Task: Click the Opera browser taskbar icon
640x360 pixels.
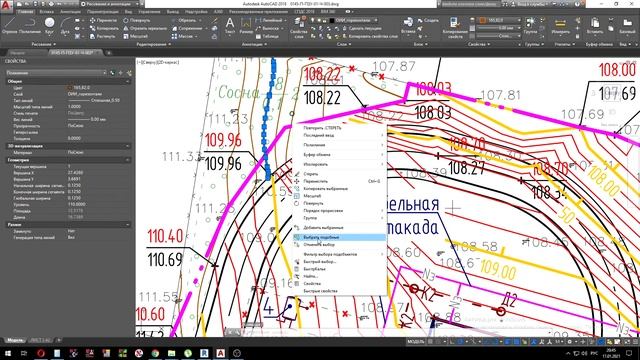Action: 40,353
